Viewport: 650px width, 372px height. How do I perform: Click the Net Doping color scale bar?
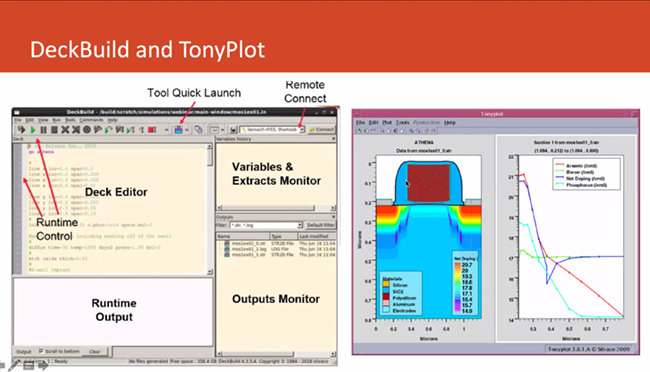pos(458,287)
